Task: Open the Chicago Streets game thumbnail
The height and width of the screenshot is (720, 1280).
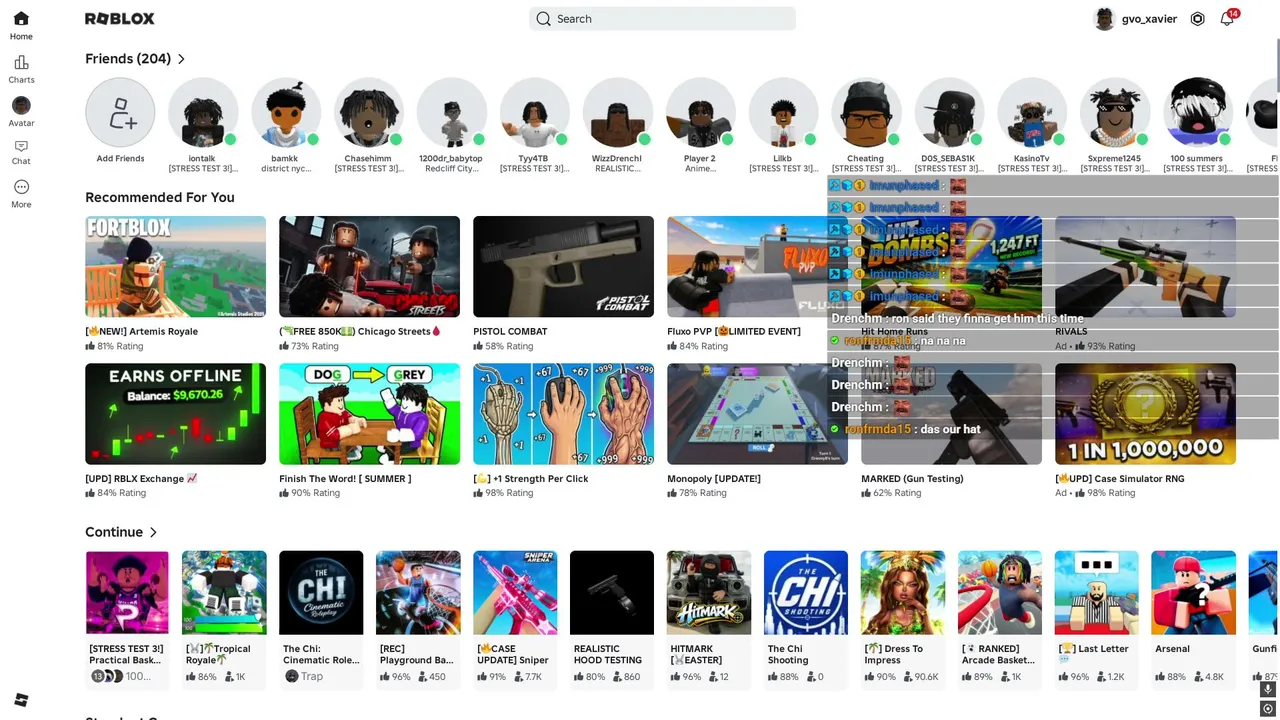Action: click(369, 267)
